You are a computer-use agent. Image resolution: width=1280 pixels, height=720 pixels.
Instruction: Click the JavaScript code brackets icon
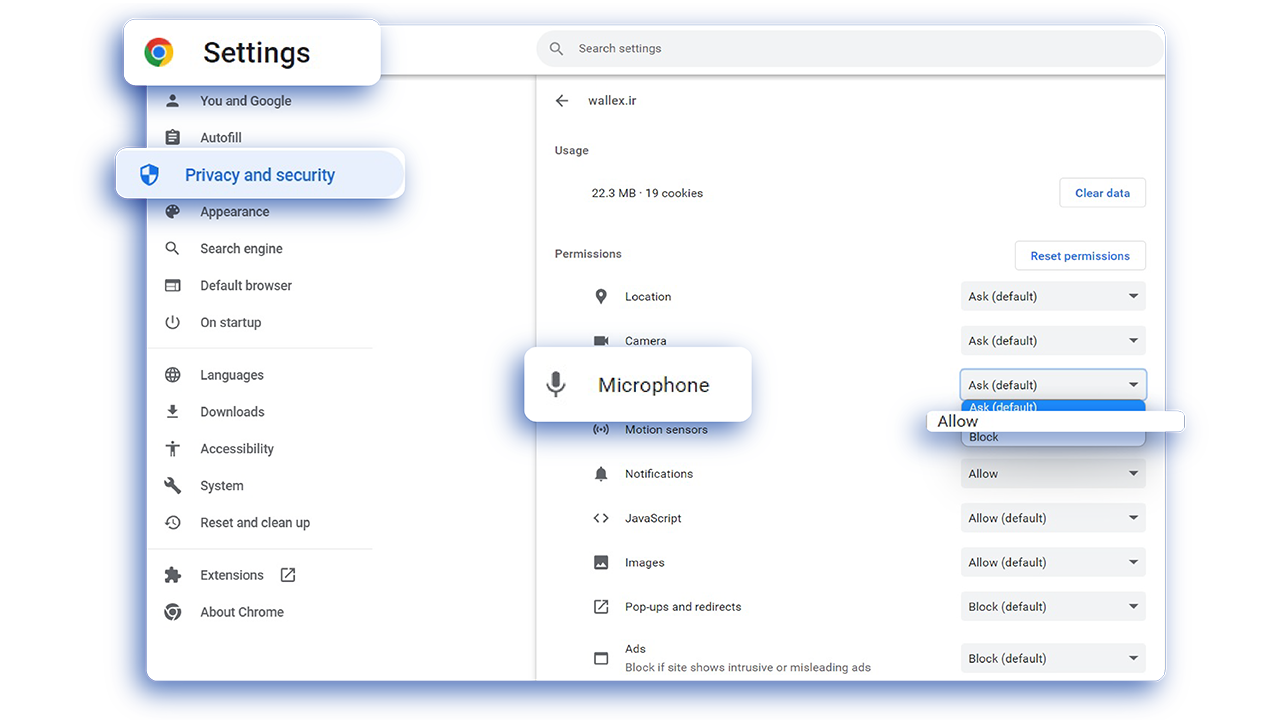pyautogui.click(x=601, y=518)
